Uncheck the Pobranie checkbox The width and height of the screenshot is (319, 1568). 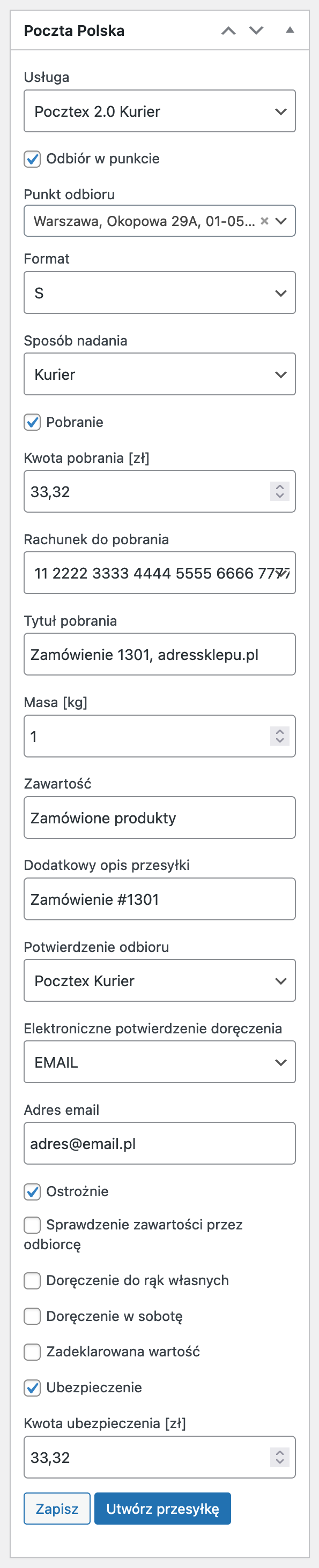click(32, 422)
